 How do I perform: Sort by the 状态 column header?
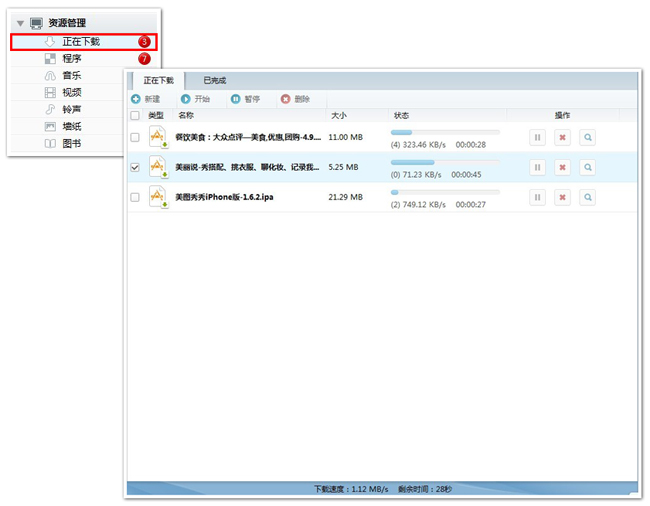click(448, 116)
